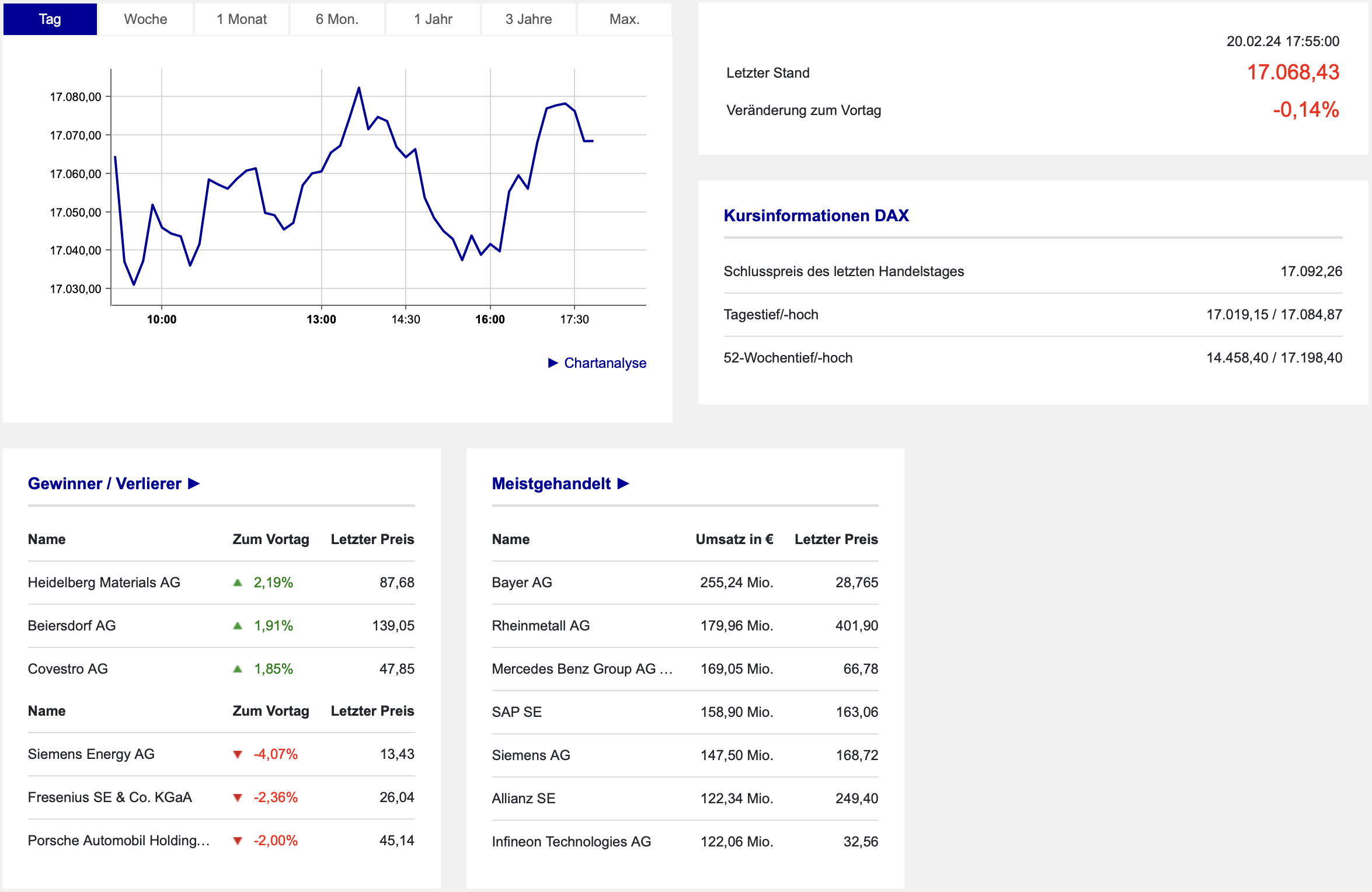Open the Chartanalyse link
1372x892 pixels.
click(605, 363)
